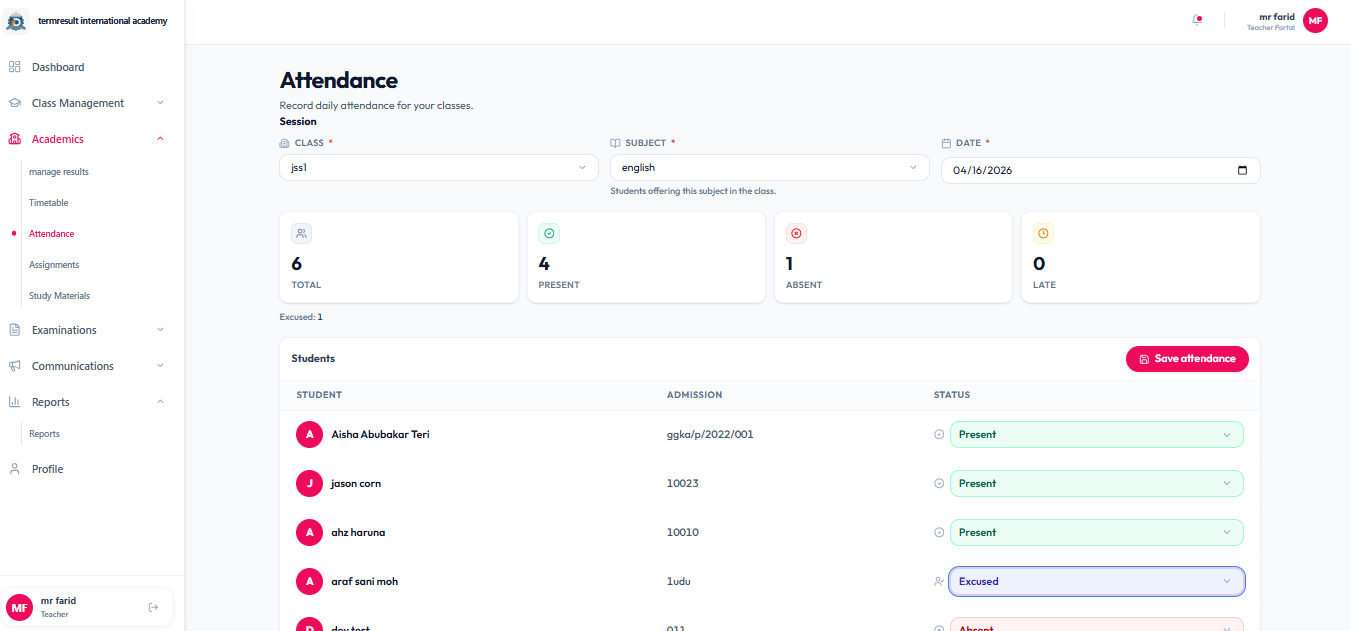Expand the Class Management chevron
The width and height of the screenshot is (1351, 631).
pyautogui.click(x=160, y=103)
